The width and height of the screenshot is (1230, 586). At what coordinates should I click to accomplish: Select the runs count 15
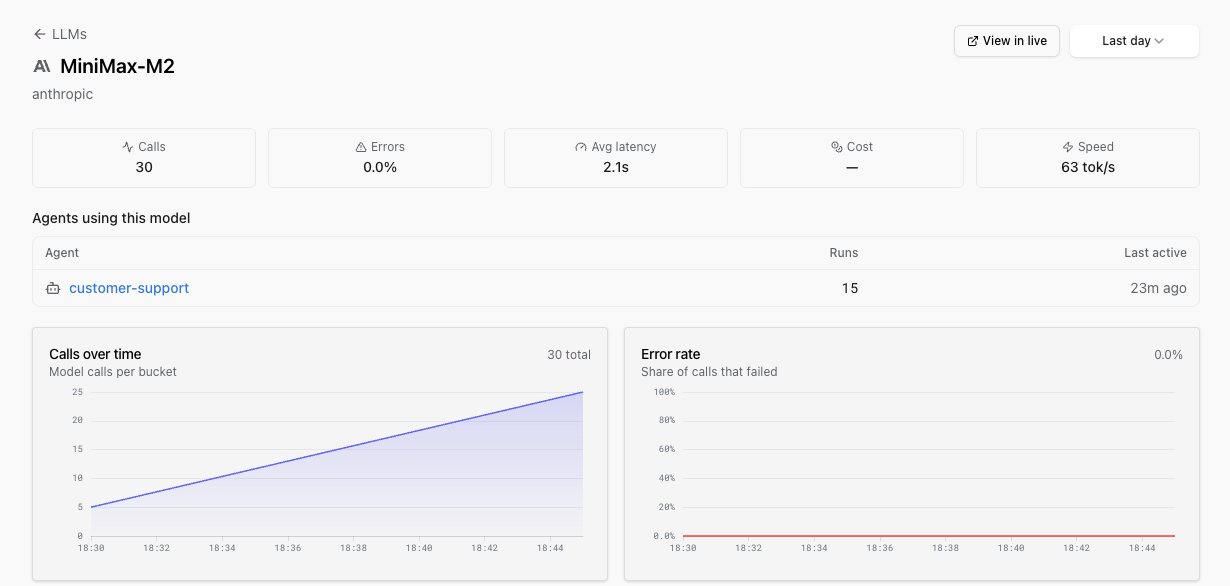[850, 288]
